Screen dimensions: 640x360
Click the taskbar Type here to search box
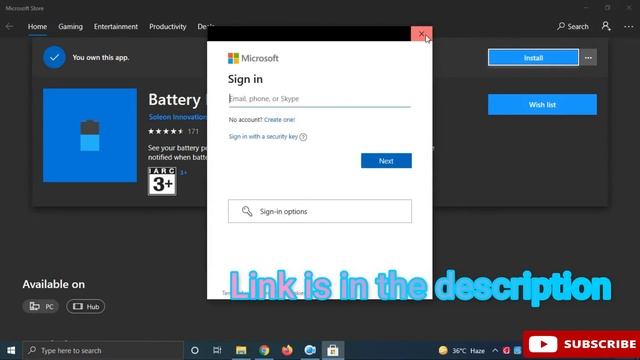pos(103,350)
